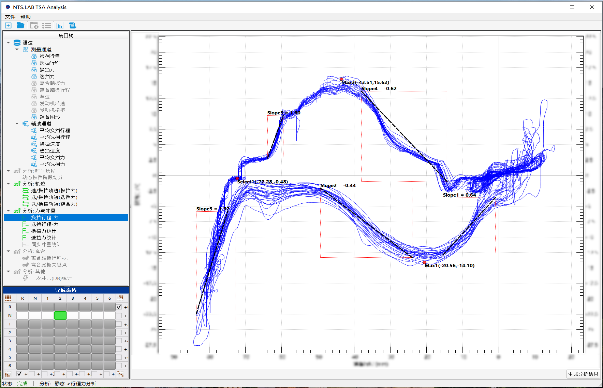Click the new-item plus icon in toolbar

point(8,25)
